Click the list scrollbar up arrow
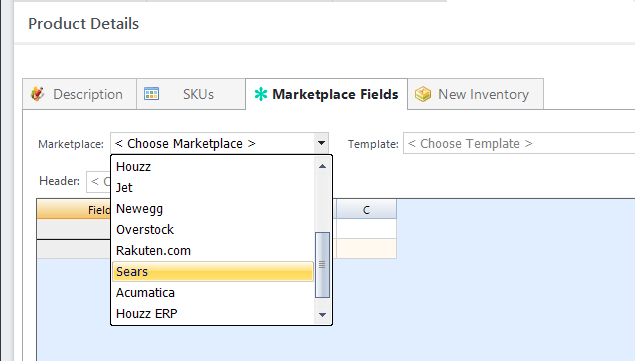 tap(322, 166)
